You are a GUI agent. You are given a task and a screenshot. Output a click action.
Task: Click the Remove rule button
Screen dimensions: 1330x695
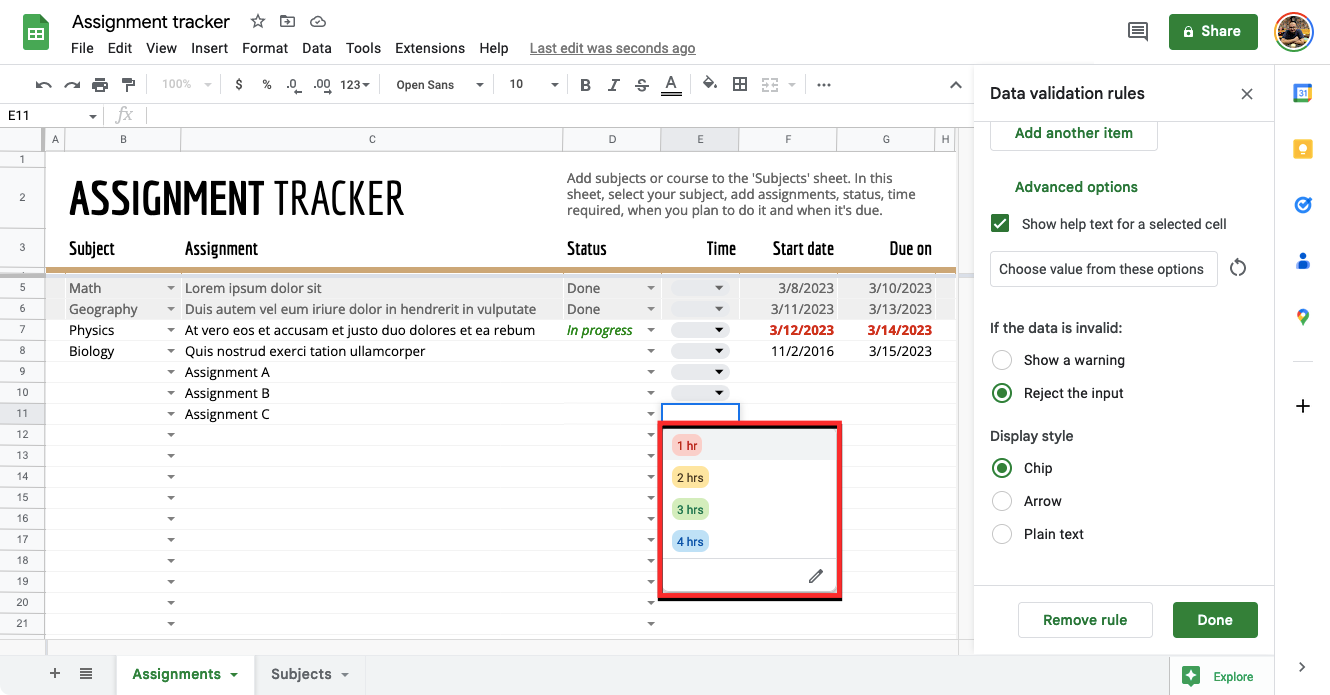[1085, 620]
